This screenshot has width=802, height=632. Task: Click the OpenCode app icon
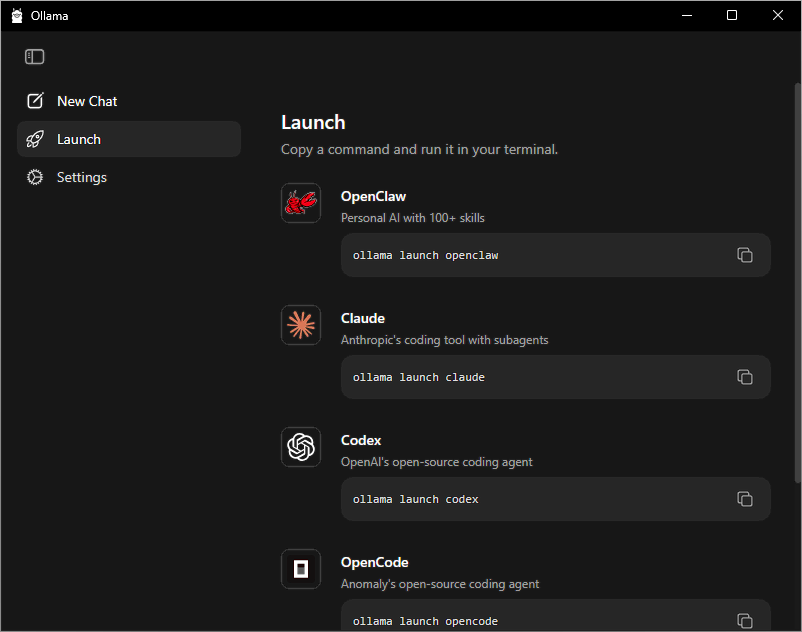pos(301,569)
